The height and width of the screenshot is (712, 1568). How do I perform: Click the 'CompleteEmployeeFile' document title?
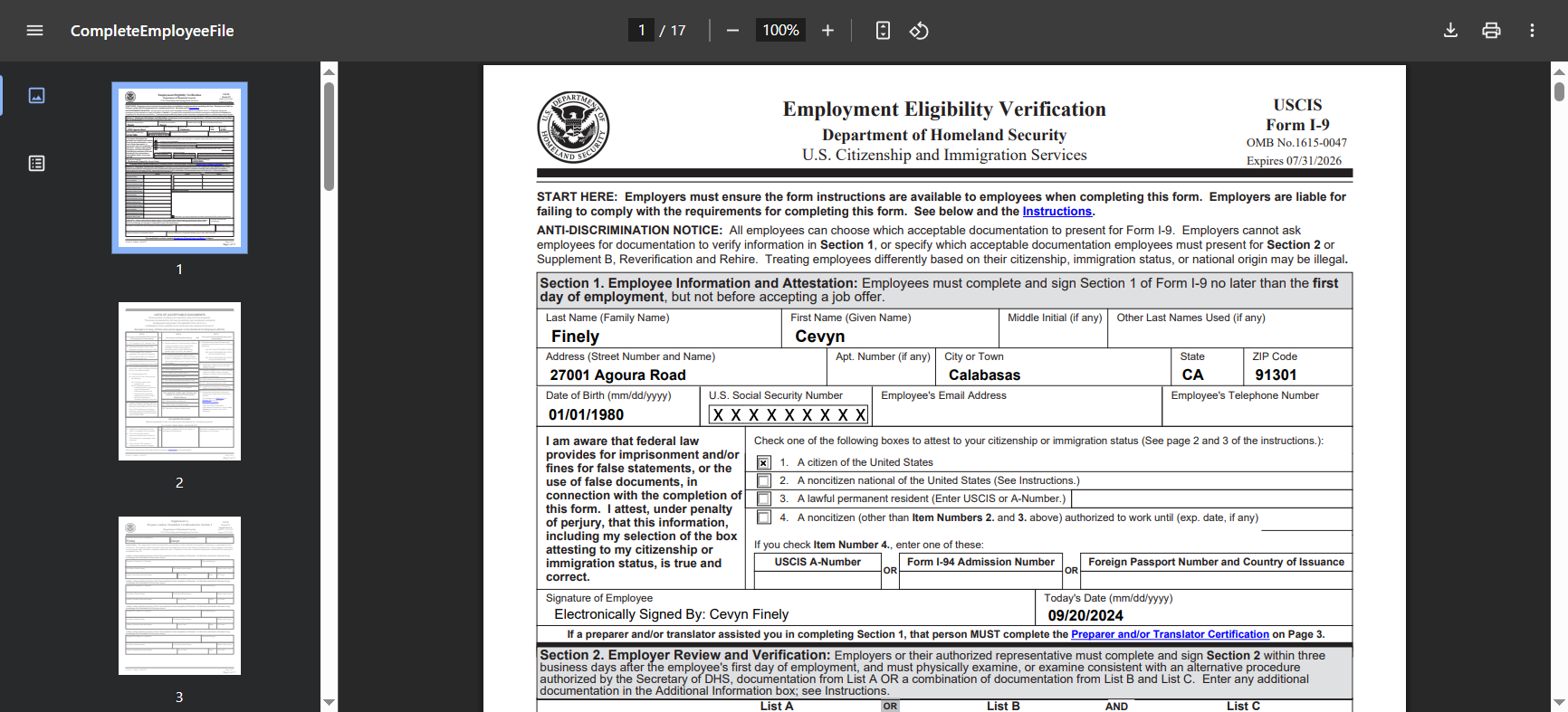tap(152, 31)
